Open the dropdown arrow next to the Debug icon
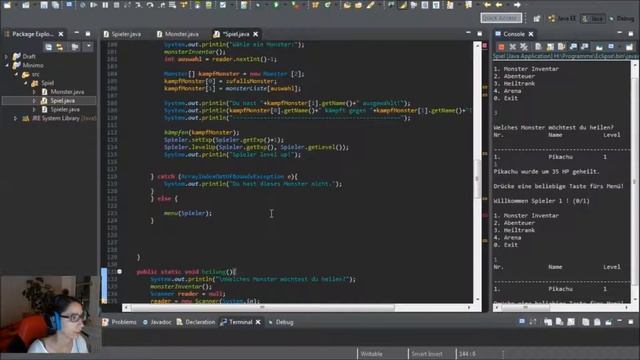This screenshot has height=360, width=640. [267, 5]
